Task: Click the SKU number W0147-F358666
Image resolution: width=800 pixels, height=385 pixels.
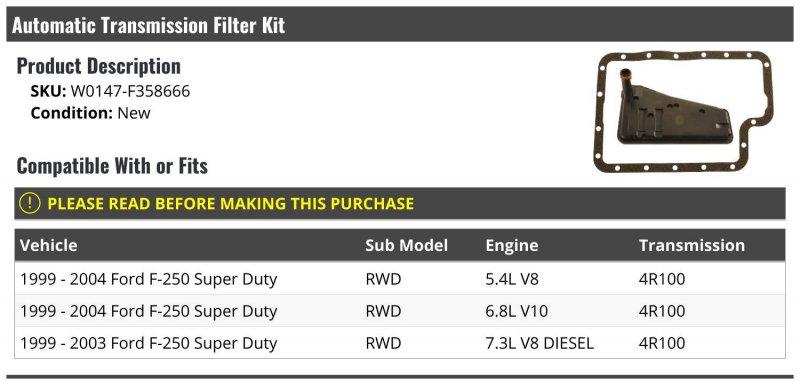Action: tap(130, 91)
